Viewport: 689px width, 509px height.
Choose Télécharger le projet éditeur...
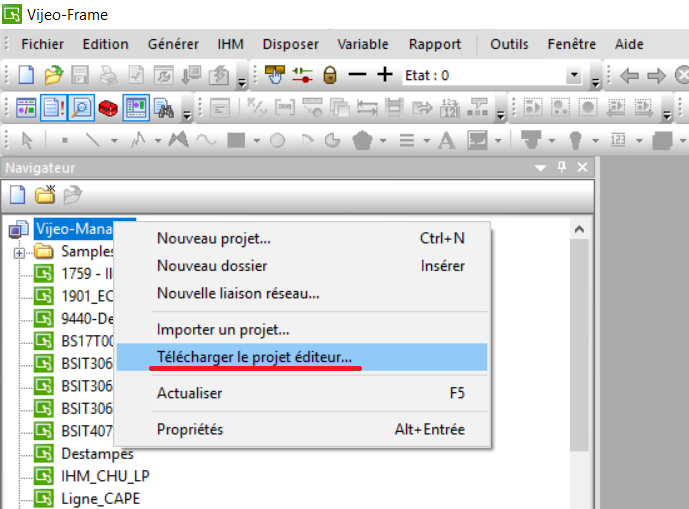point(301,357)
